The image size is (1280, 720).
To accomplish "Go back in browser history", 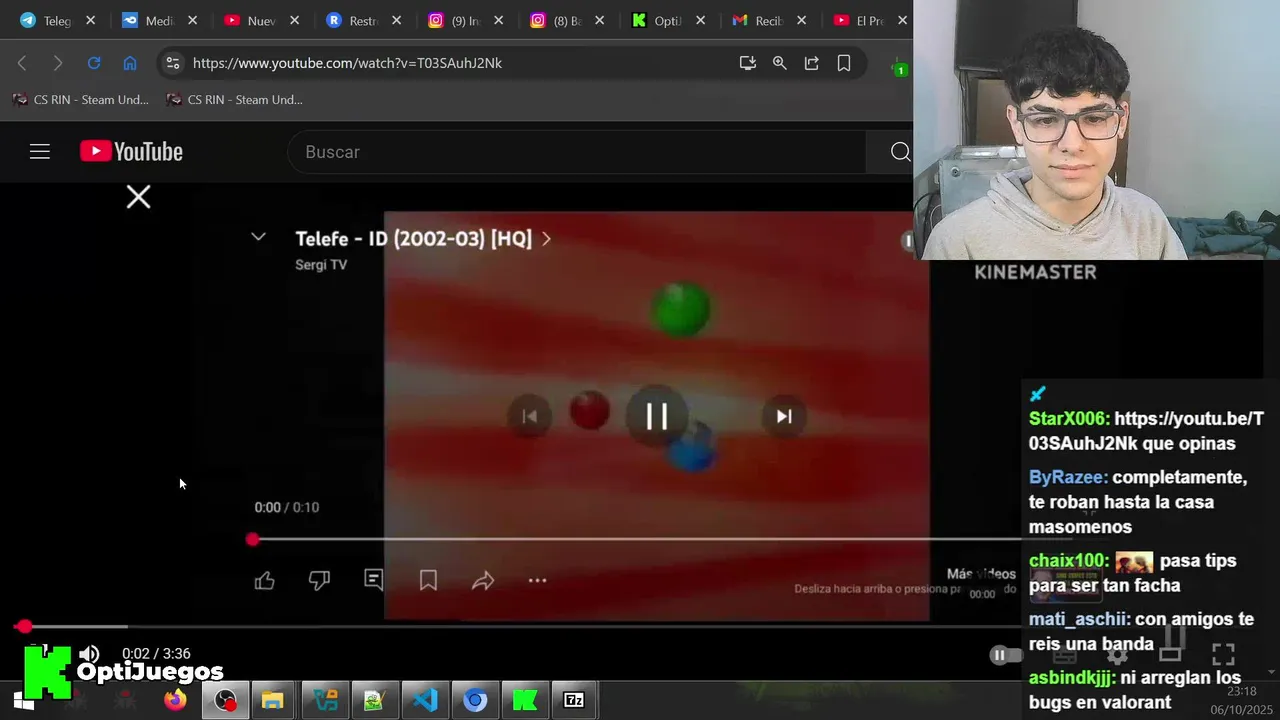I will pos(22,63).
